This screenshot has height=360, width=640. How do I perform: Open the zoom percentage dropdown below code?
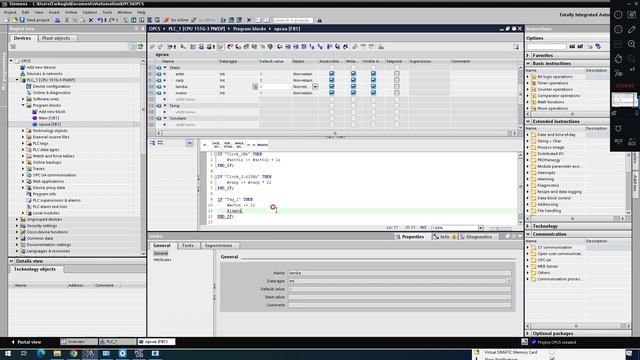pos(481,228)
